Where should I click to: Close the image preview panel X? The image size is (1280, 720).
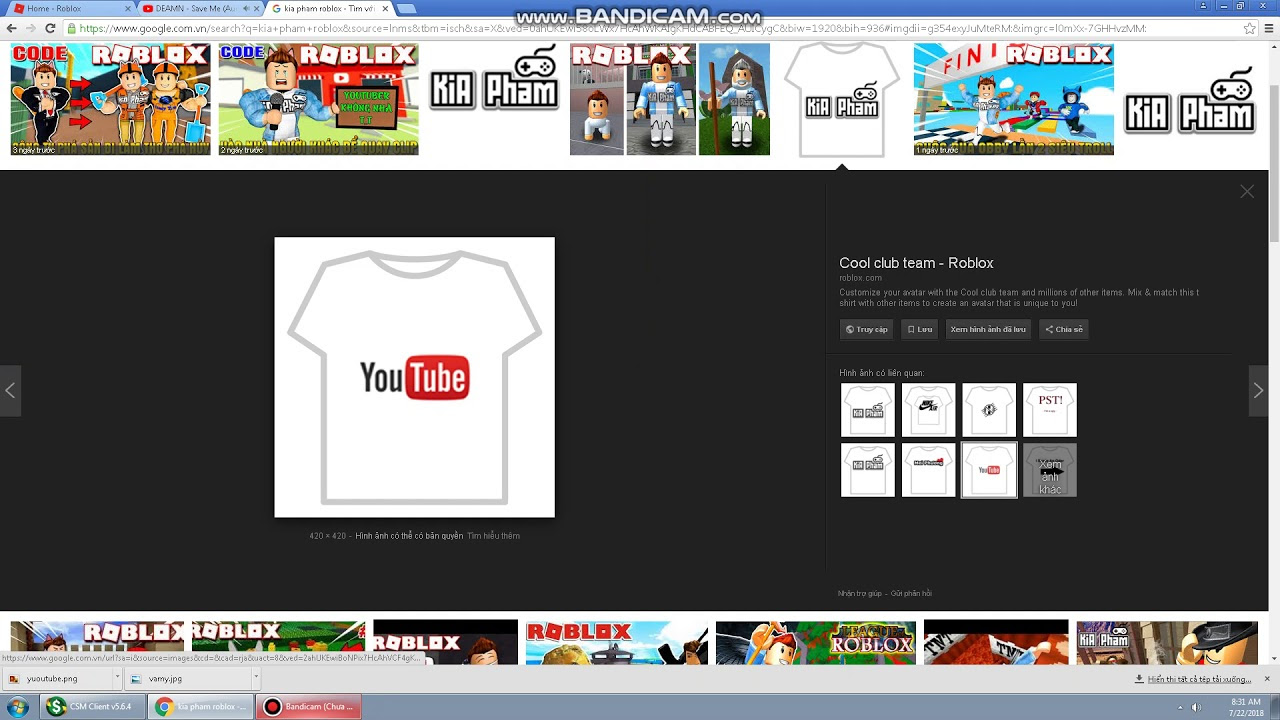click(1247, 191)
